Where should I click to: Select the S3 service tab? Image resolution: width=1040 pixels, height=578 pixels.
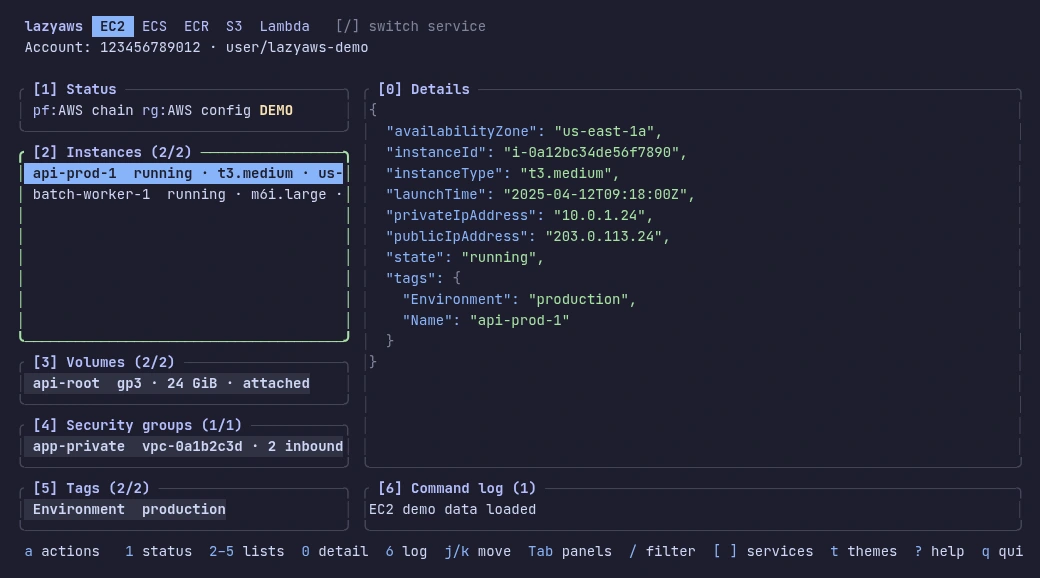tap(233, 27)
